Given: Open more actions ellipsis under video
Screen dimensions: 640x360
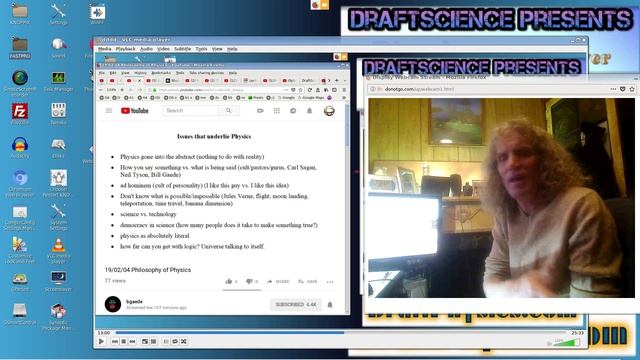Looking at the screenshot, I should coord(330,282).
